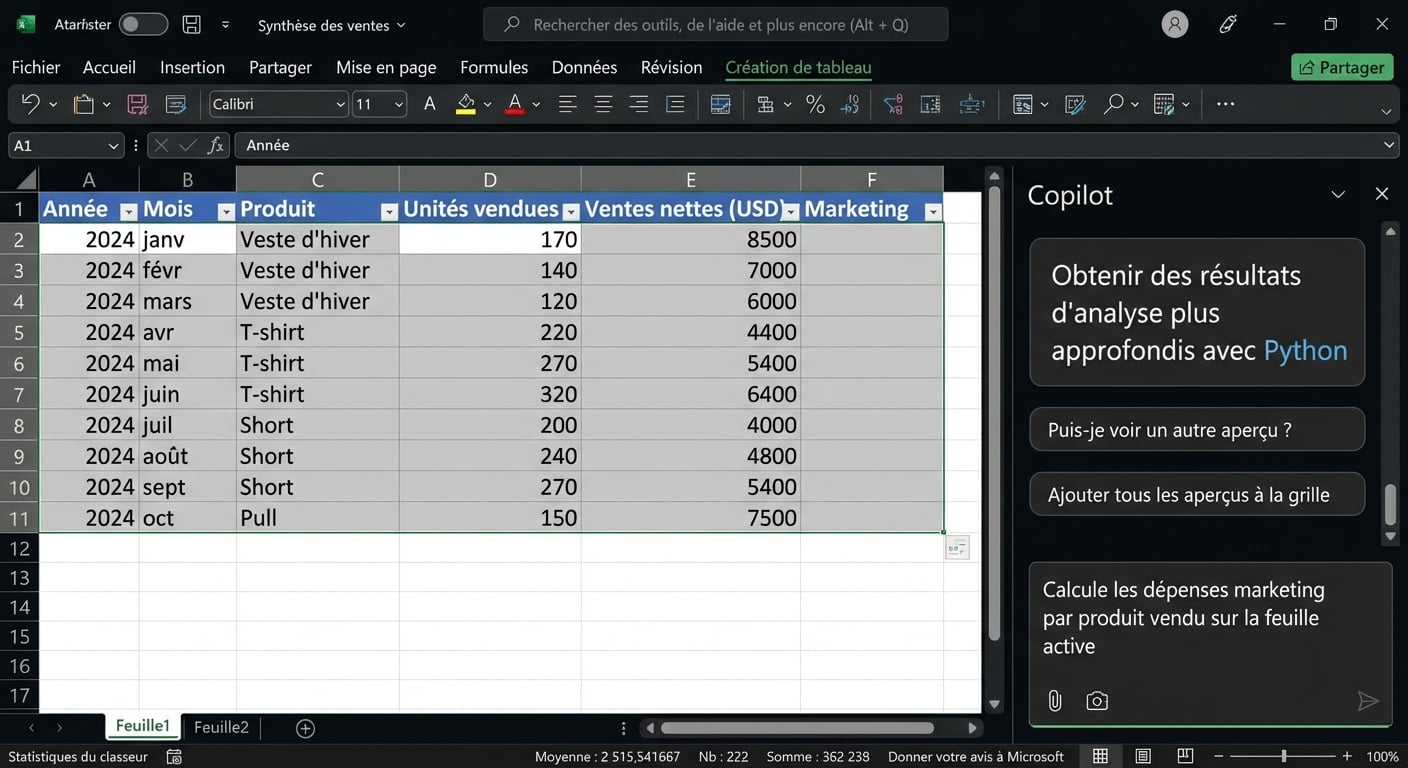Click the yellow fill color icon

click(465, 103)
